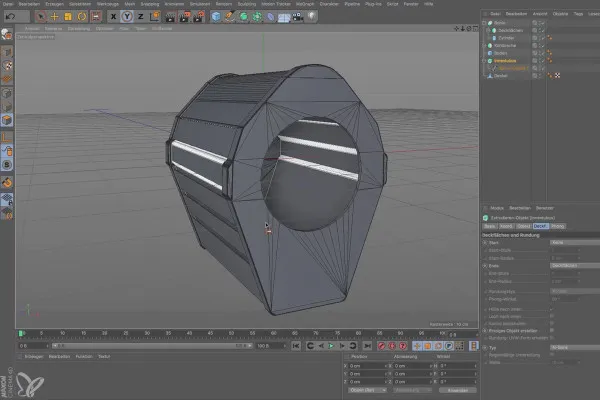This screenshot has width=600, height=400.
Task: Switch to the Deckel tab in attributes
Action: click(x=539, y=226)
